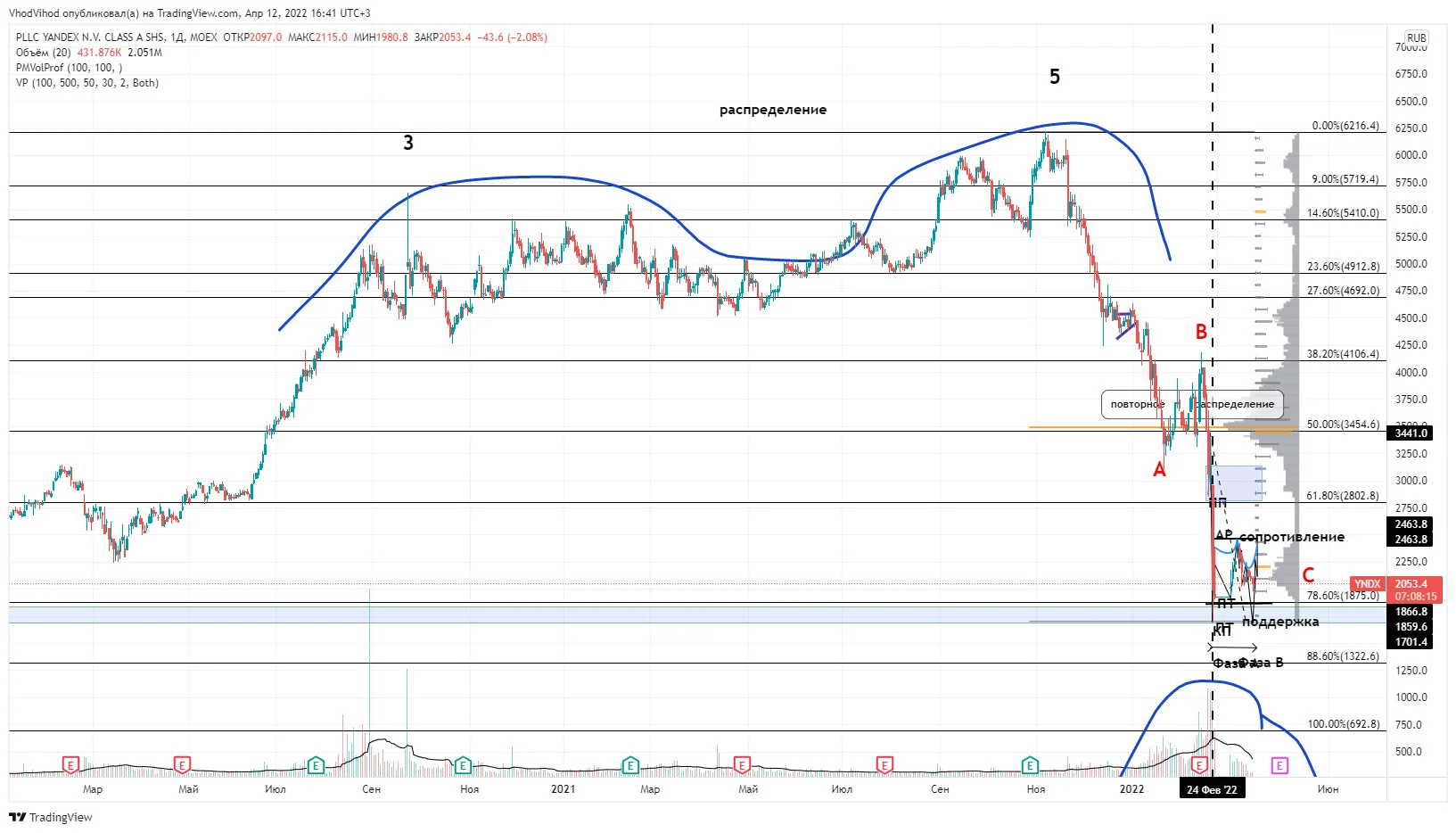This screenshot has height=833, width=1456.
Task: Click the VhodVihod publication header text
Action: pos(190,13)
